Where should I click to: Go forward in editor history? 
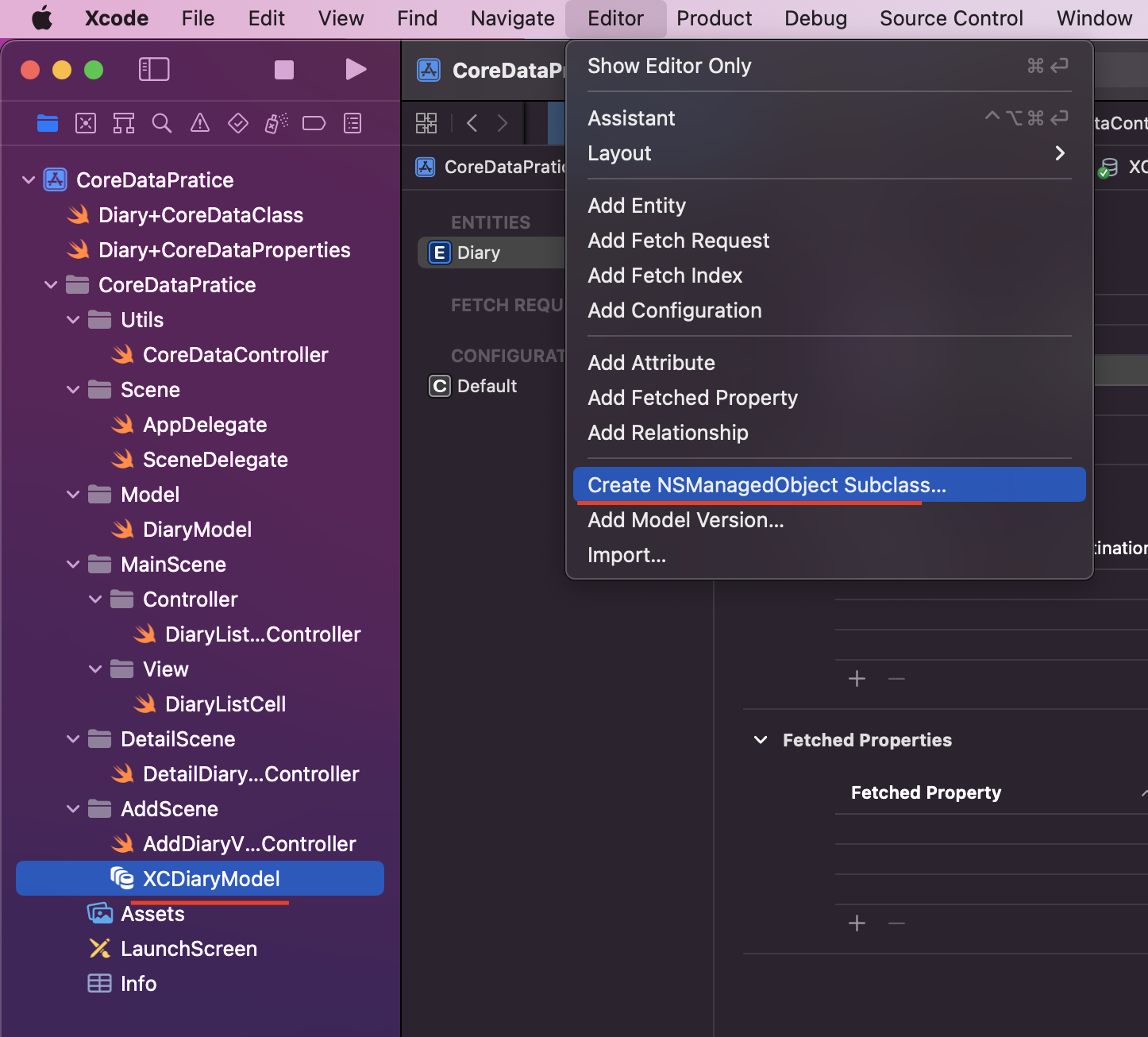pos(503,123)
